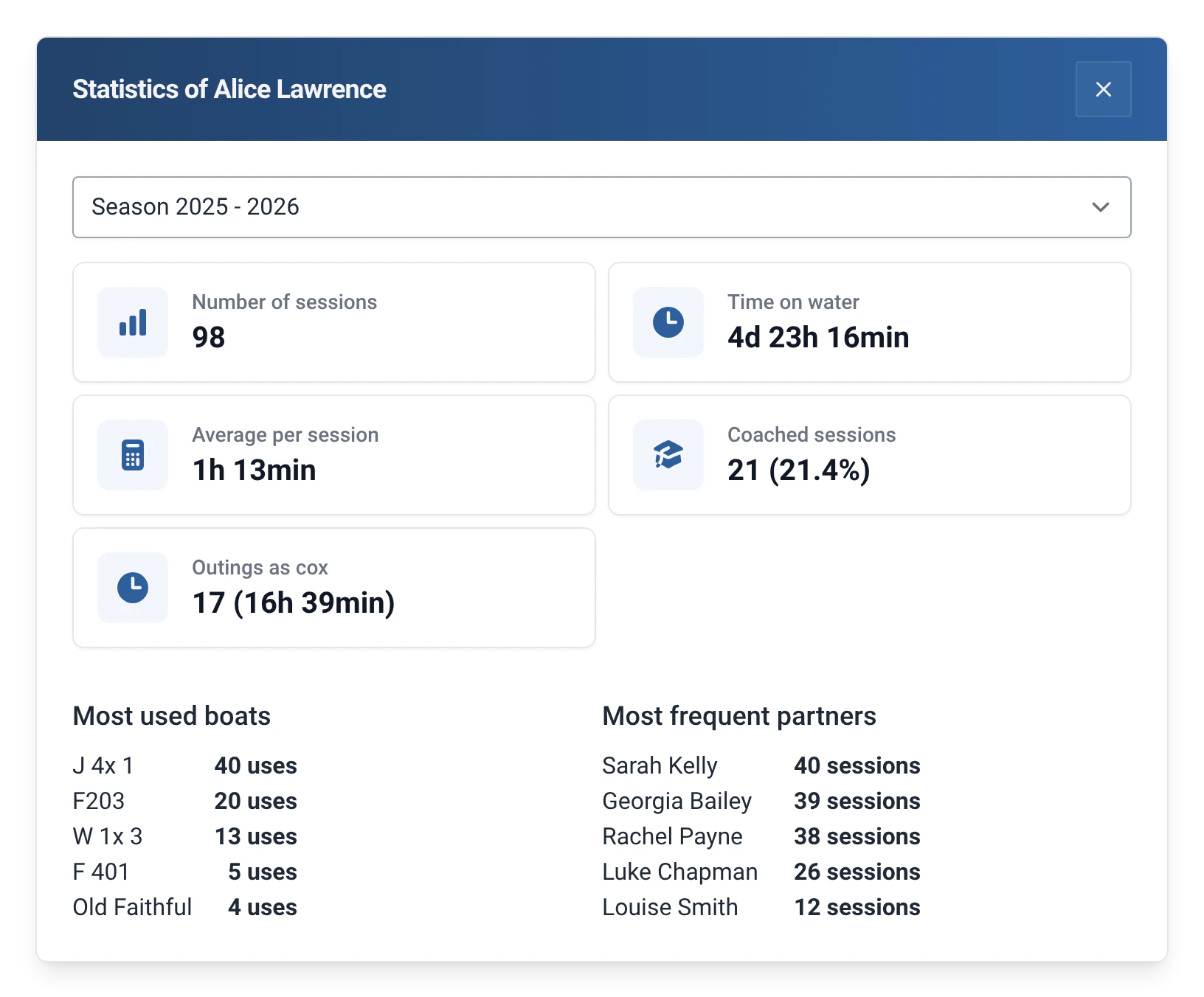This screenshot has width=1204, height=997.
Task: Select the 17 (16h 39min) cox value
Action: click(294, 603)
